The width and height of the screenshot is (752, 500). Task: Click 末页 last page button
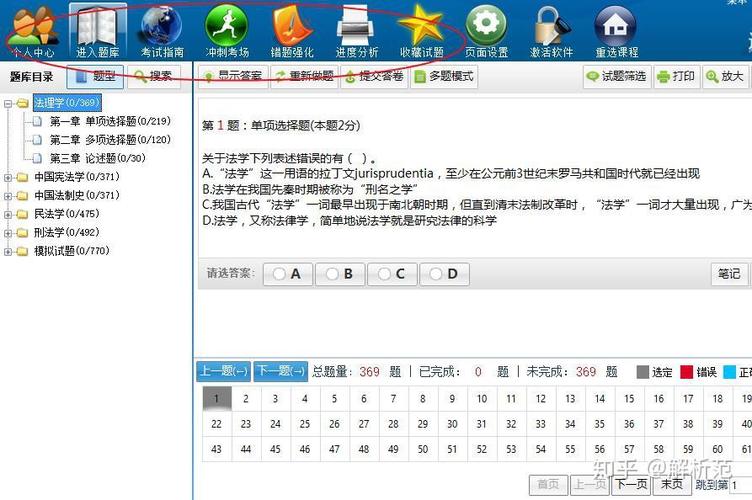tap(671, 485)
